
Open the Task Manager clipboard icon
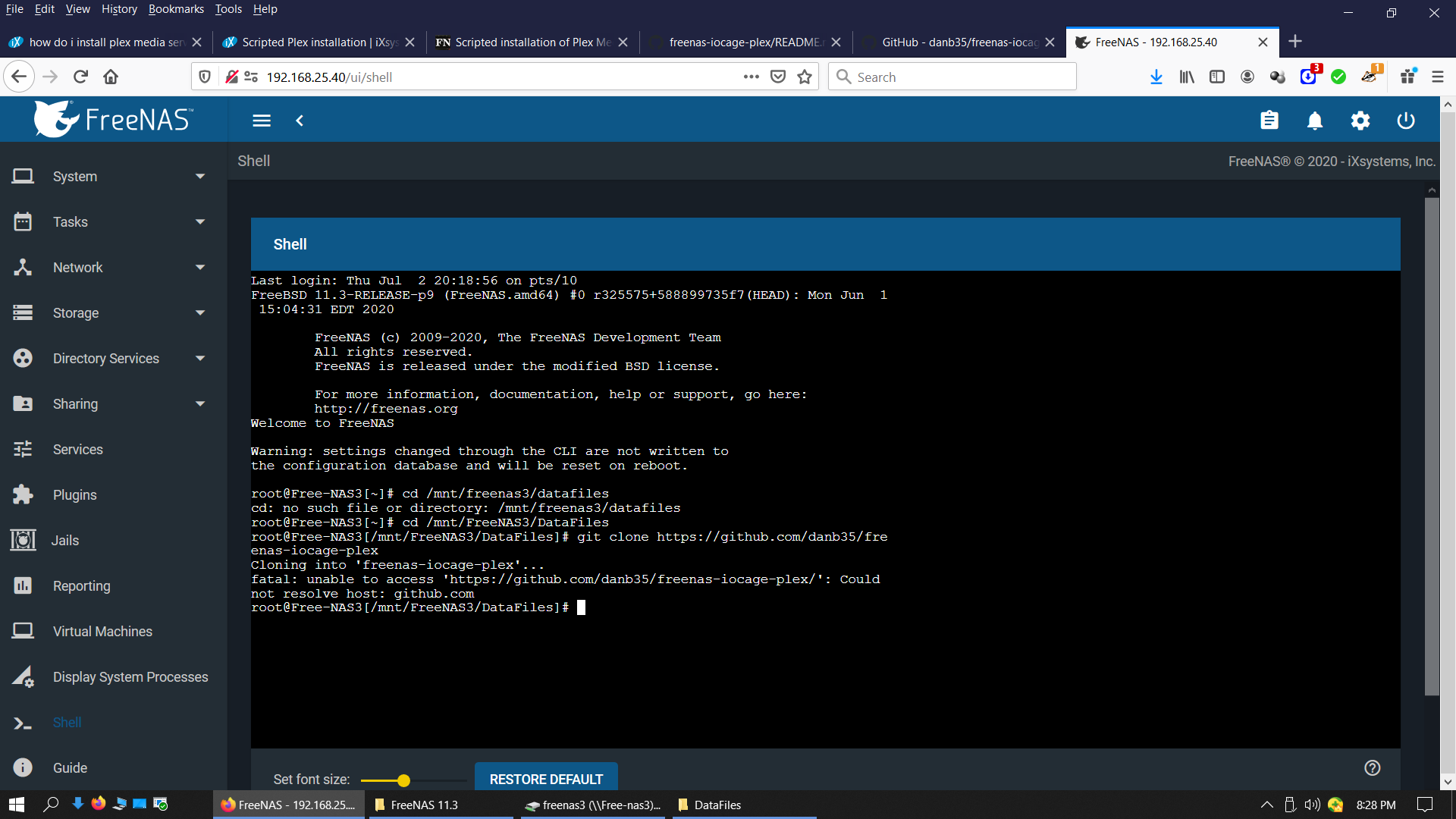(1269, 121)
